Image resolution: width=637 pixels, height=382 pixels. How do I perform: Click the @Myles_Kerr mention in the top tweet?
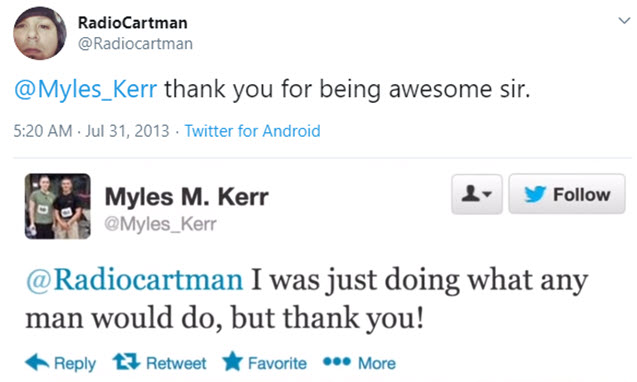click(85, 89)
